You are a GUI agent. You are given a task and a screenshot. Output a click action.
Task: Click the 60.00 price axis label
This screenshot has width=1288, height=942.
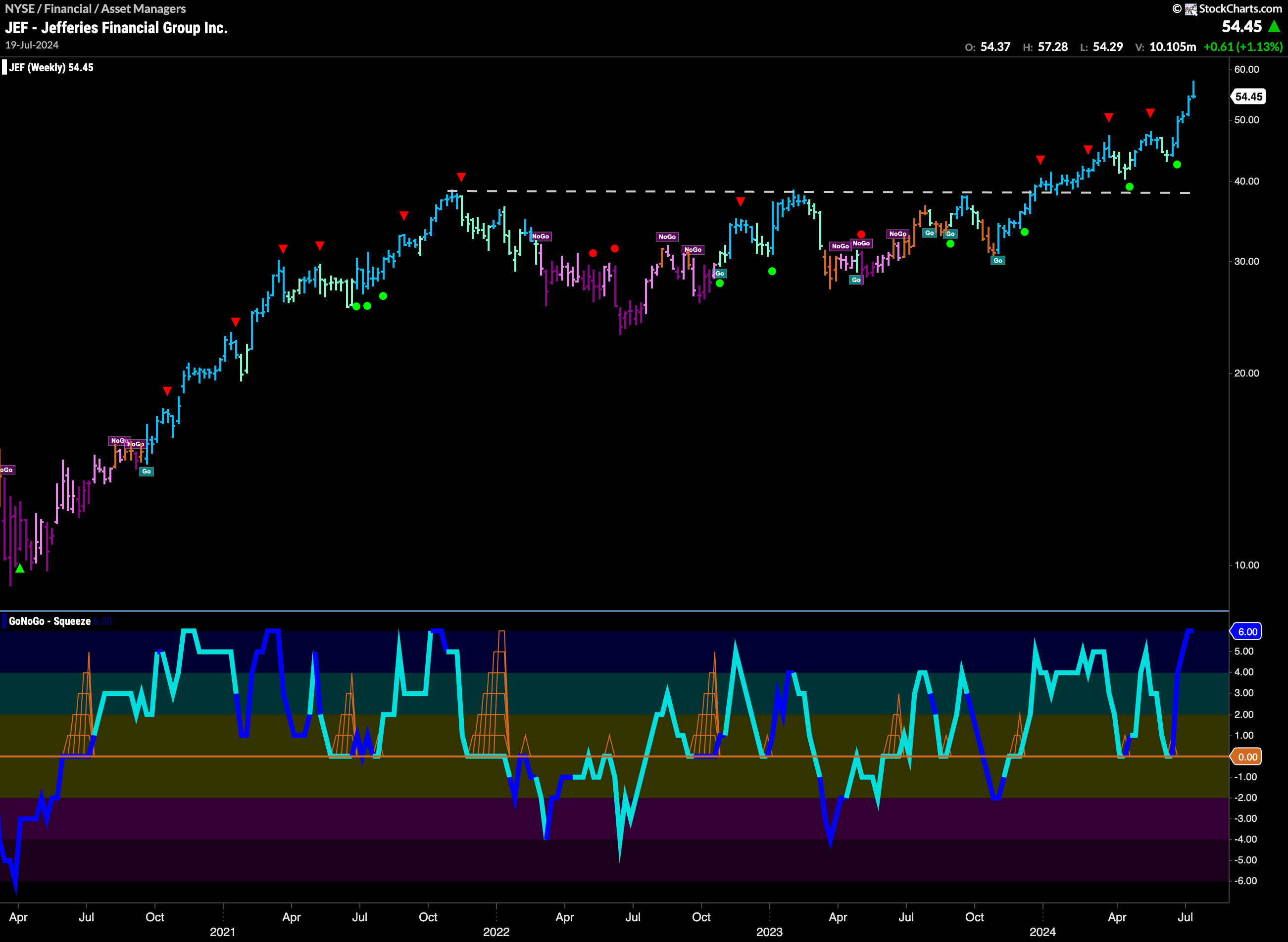coord(1246,69)
